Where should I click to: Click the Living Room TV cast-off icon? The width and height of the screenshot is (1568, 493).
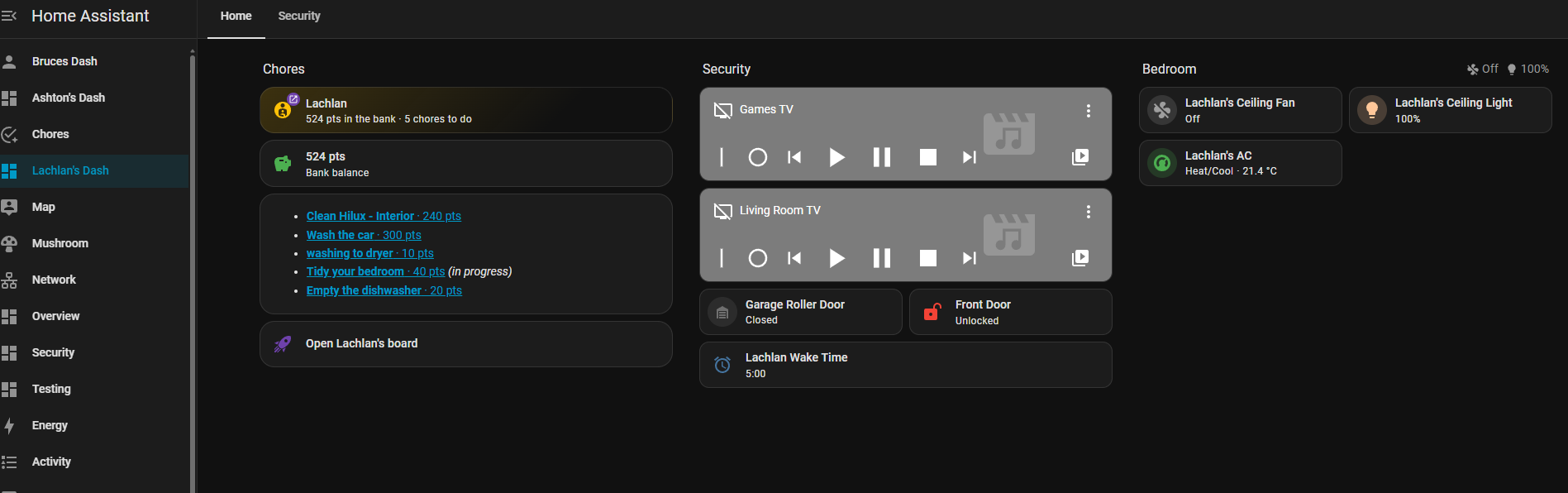point(723,211)
